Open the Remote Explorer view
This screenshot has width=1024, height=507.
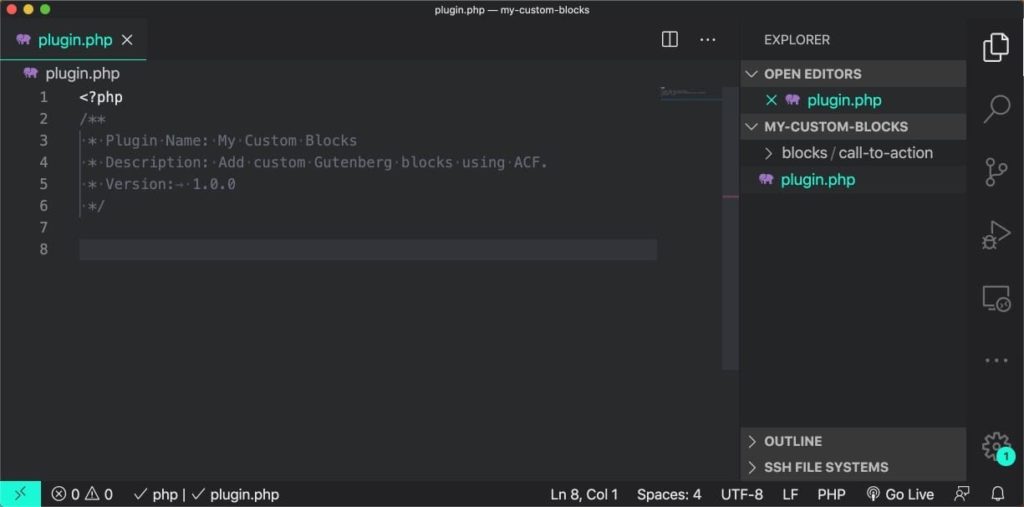997,298
